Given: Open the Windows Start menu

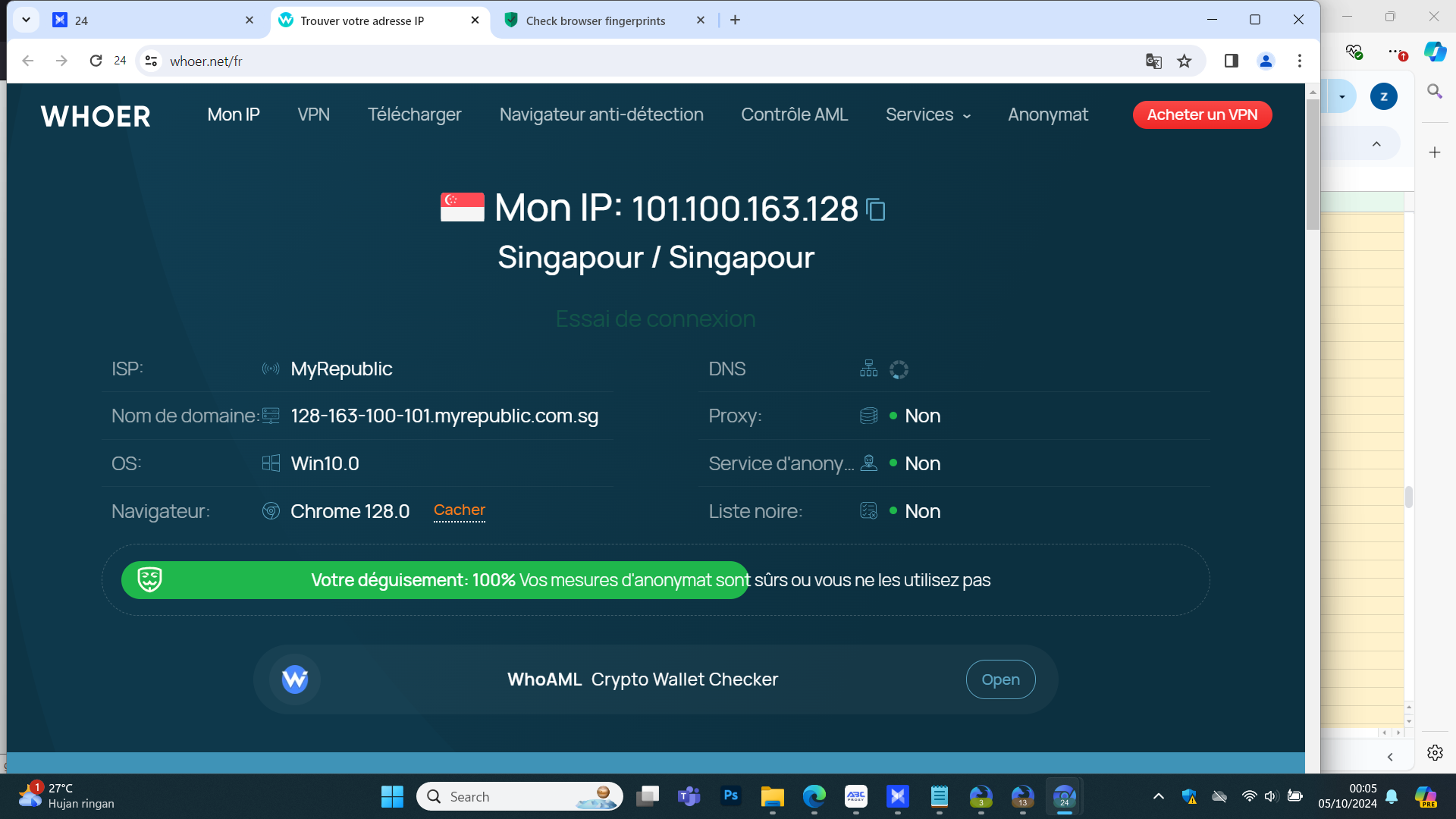Looking at the screenshot, I should pyautogui.click(x=392, y=796).
